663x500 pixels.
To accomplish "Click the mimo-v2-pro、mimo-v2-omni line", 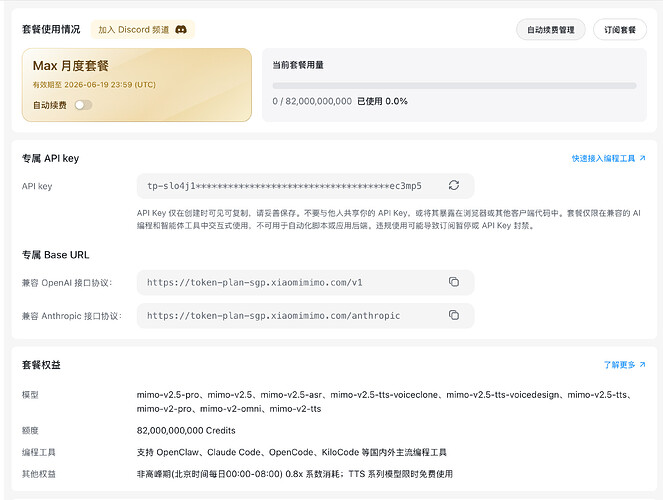I will 229,409.
